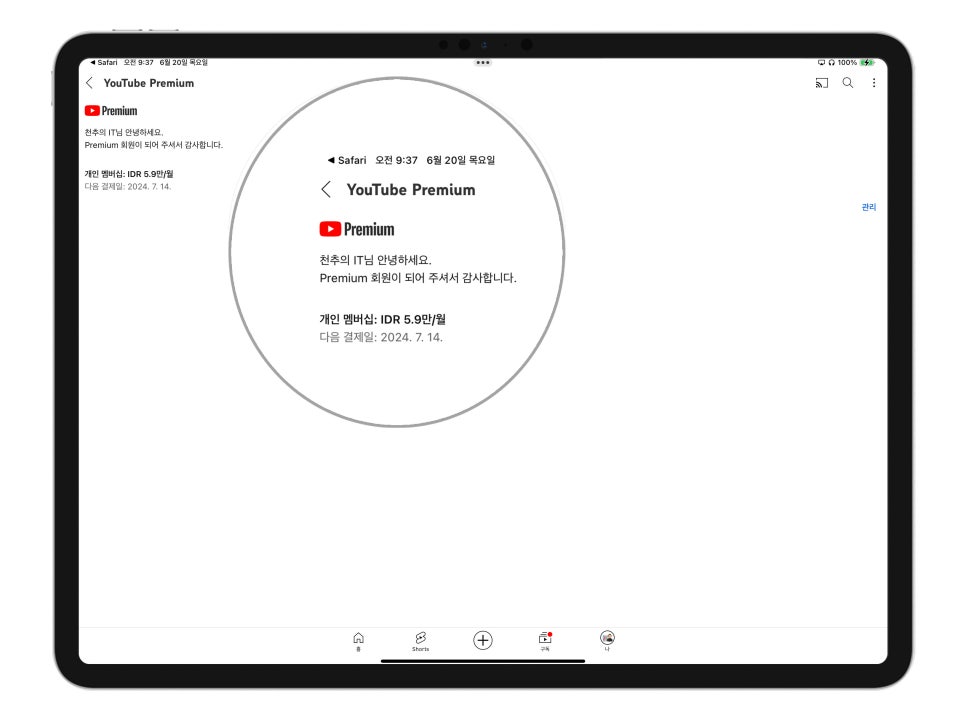Tap the plus create button
Viewport: 966px width, 723px height.
[483, 640]
